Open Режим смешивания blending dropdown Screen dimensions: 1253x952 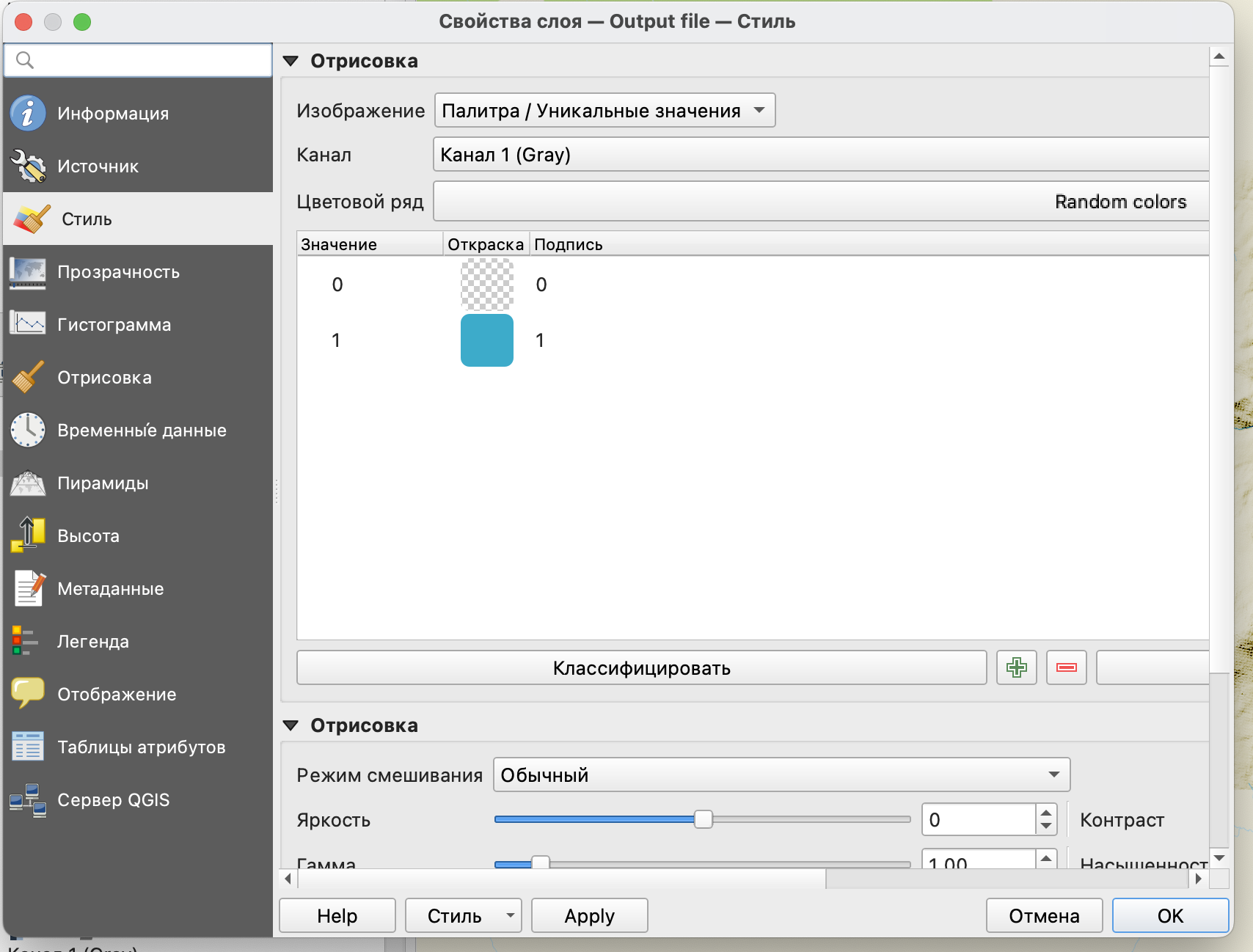[781, 775]
